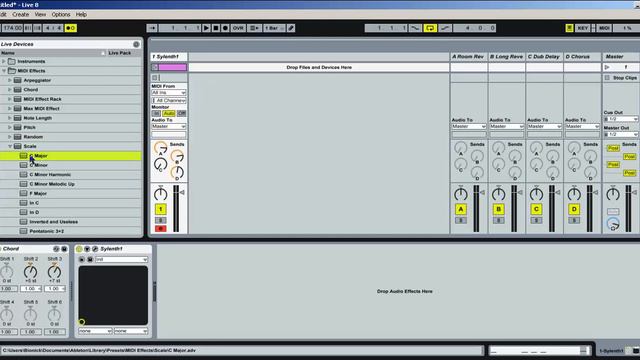The image size is (640, 360).
Task: Collapse the Scale device presets
Action: click(x=10, y=146)
